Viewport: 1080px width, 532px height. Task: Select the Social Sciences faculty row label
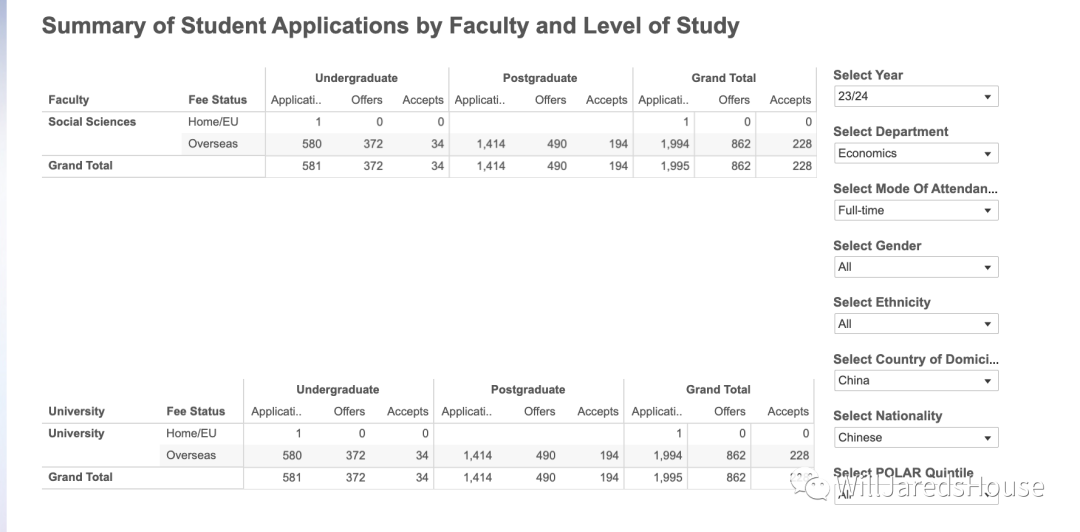92,122
